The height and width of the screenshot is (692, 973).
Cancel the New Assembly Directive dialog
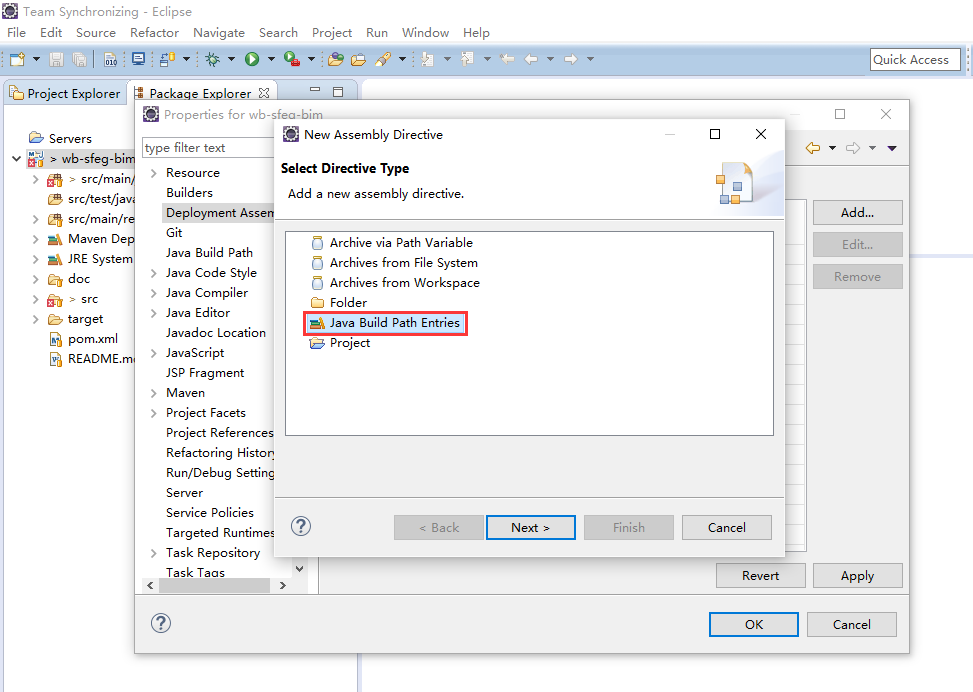(x=727, y=528)
